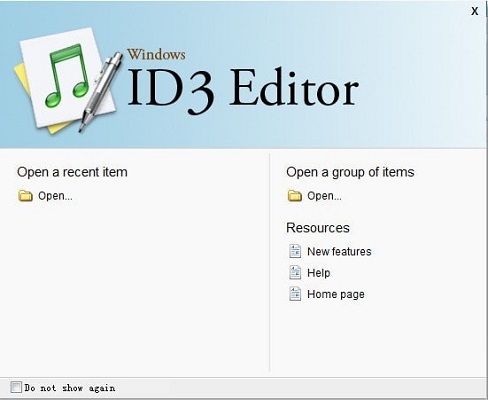The height and width of the screenshot is (400, 488).
Task: Visit the Home page link
Action: click(x=336, y=294)
